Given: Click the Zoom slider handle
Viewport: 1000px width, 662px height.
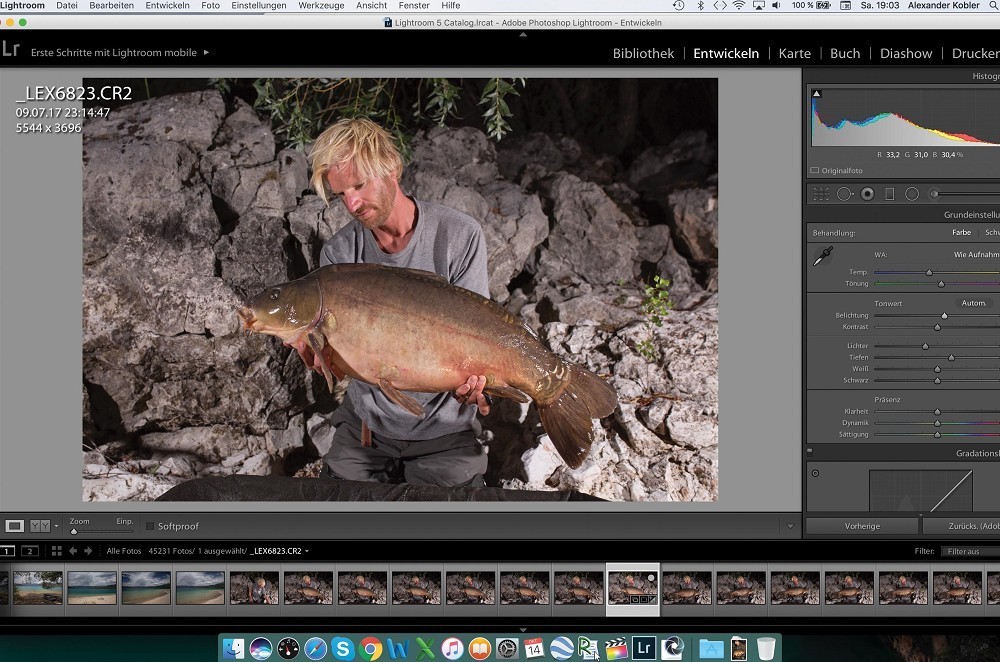Looking at the screenshot, I should (74, 531).
